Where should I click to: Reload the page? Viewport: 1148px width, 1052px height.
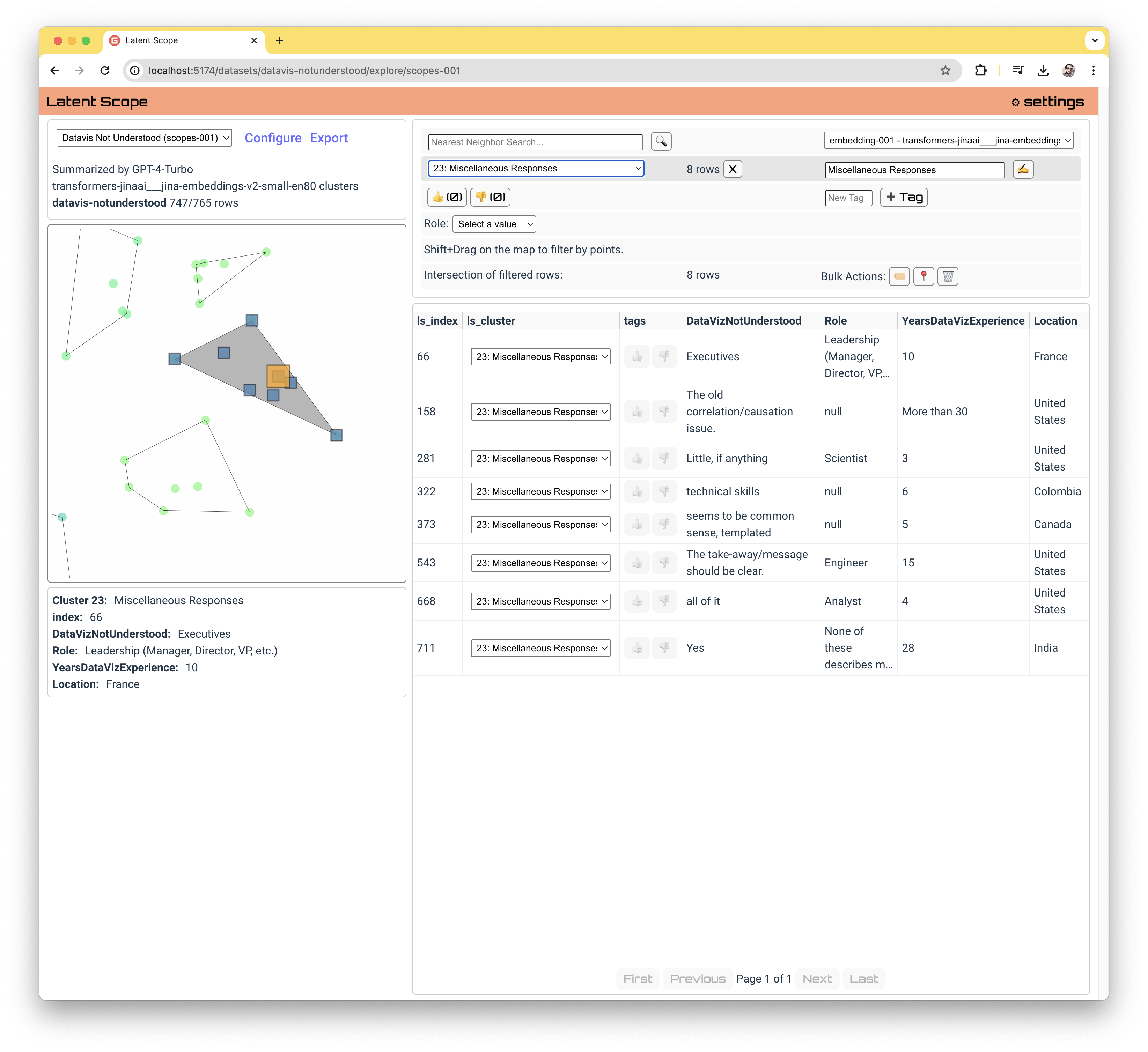point(105,71)
